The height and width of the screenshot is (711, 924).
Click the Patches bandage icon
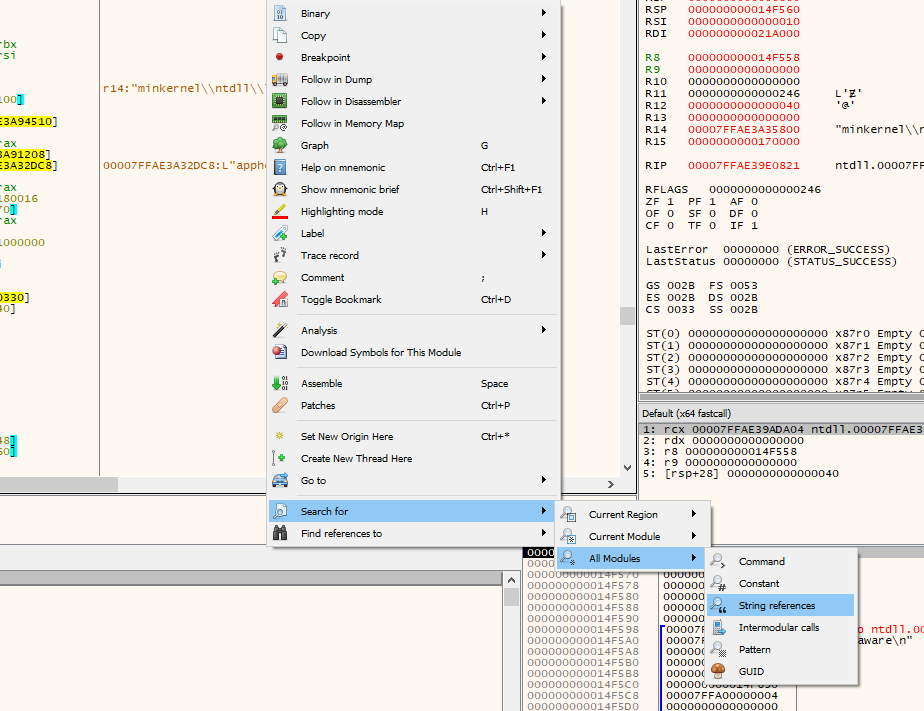click(x=280, y=405)
